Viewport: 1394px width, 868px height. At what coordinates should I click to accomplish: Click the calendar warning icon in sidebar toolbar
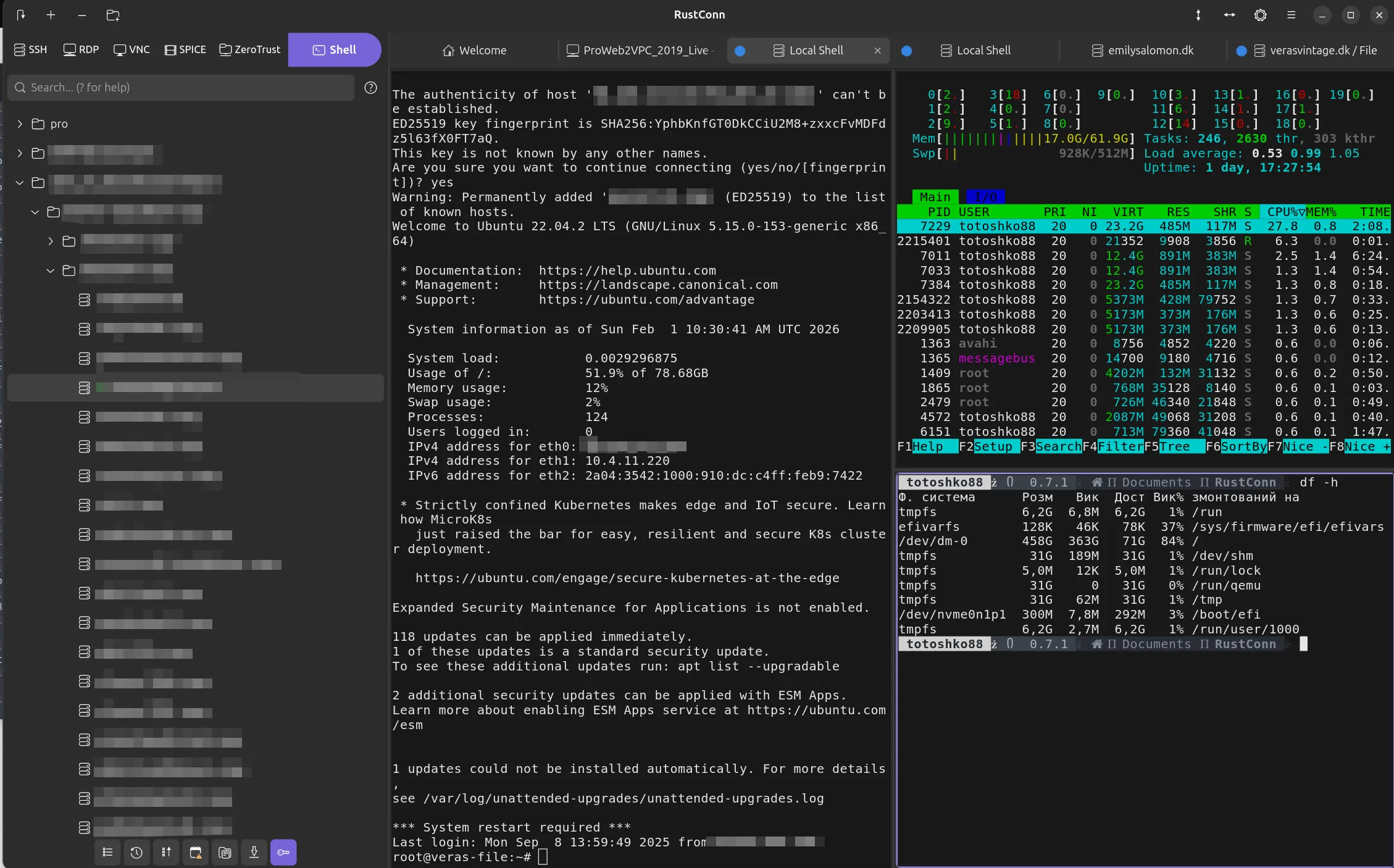(x=195, y=853)
